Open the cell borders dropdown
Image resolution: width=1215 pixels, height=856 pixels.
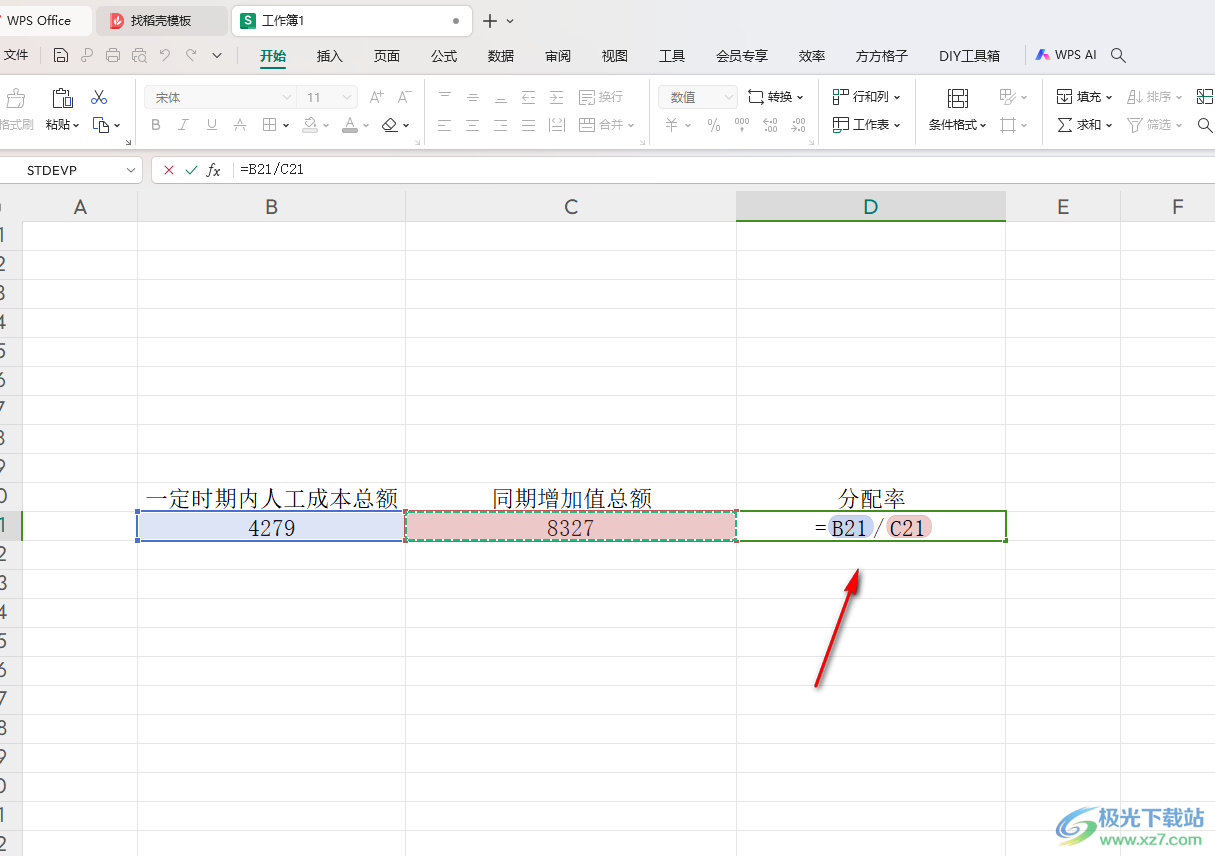tap(286, 125)
